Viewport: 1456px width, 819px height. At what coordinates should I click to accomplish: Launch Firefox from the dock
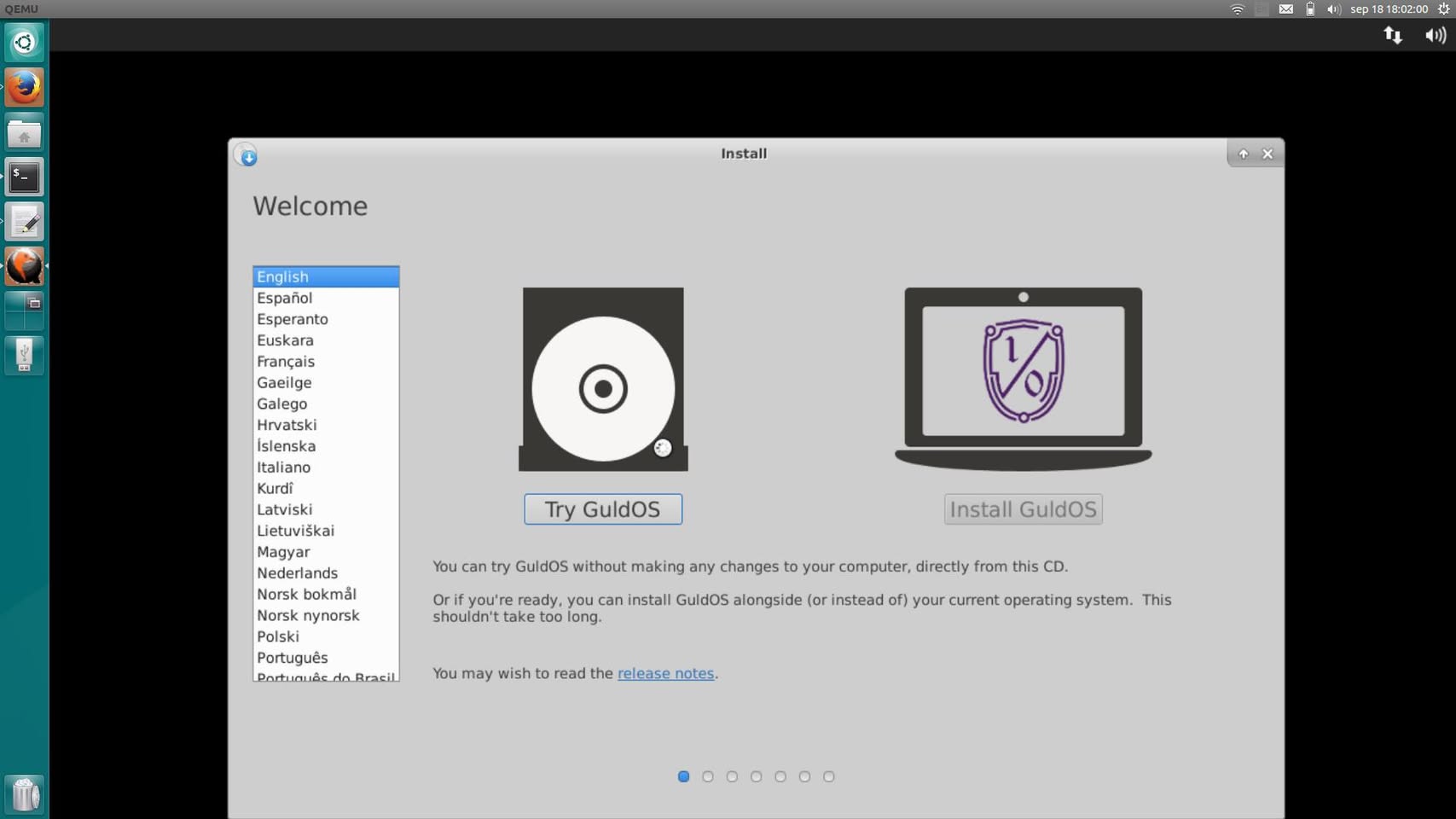point(24,87)
